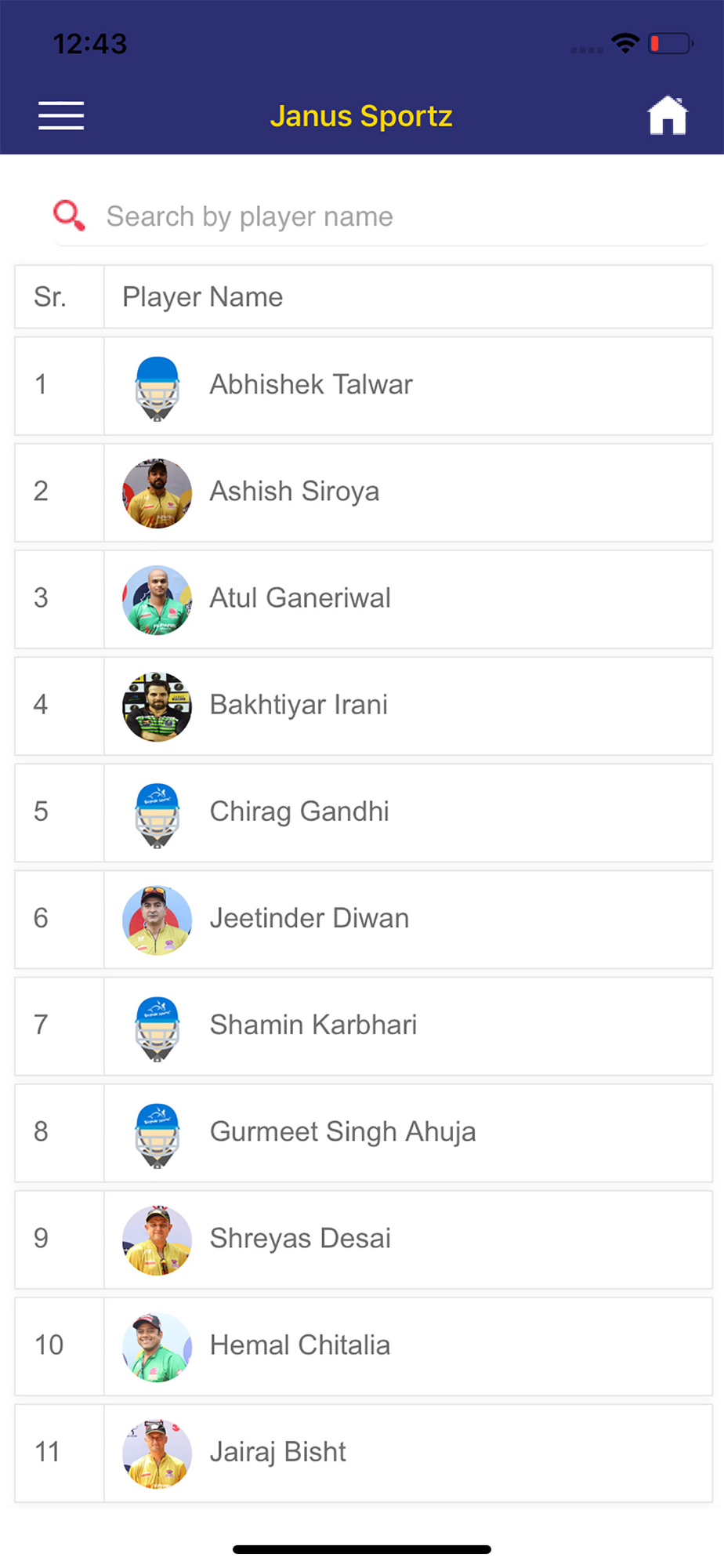Tap Chirag Gandhi's helmet avatar
724x1568 pixels.
coord(157,815)
